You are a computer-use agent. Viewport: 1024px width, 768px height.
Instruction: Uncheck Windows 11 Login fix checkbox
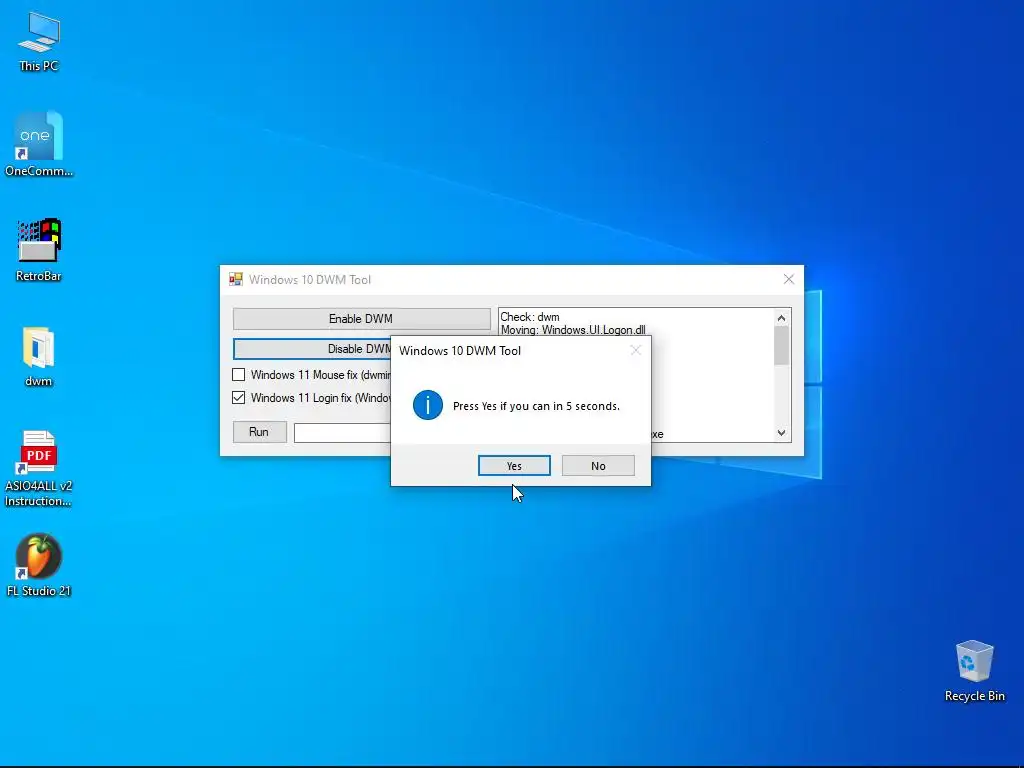[238, 398]
